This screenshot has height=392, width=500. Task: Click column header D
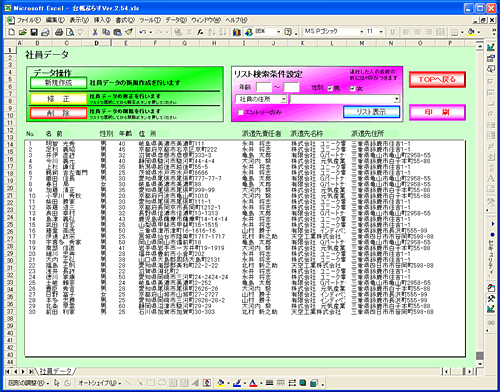pos(96,43)
